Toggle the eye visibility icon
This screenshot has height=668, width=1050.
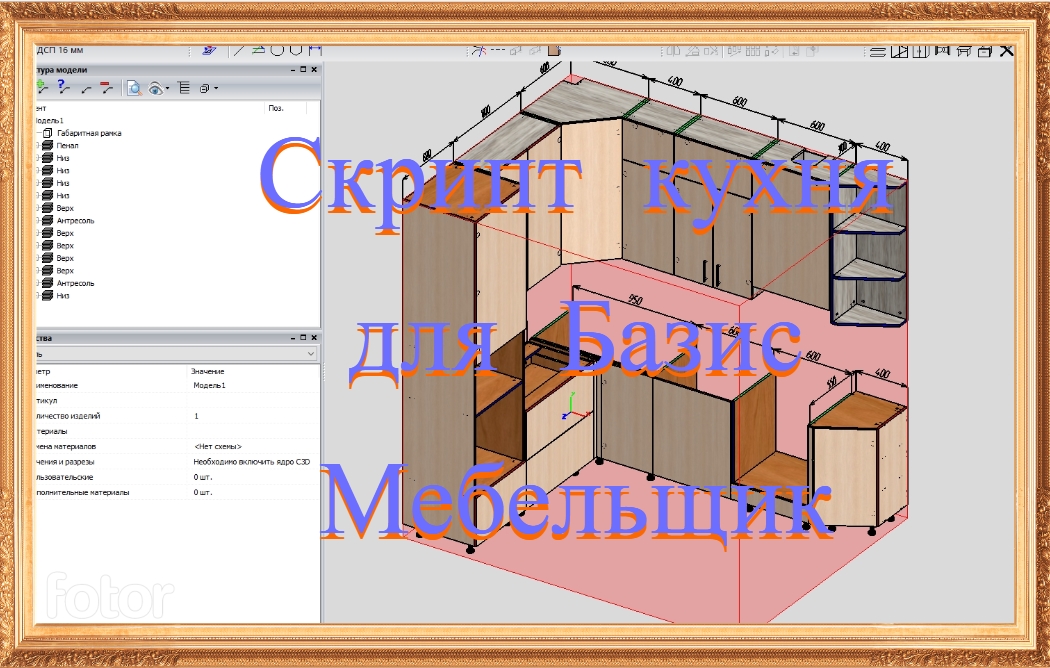click(x=155, y=88)
